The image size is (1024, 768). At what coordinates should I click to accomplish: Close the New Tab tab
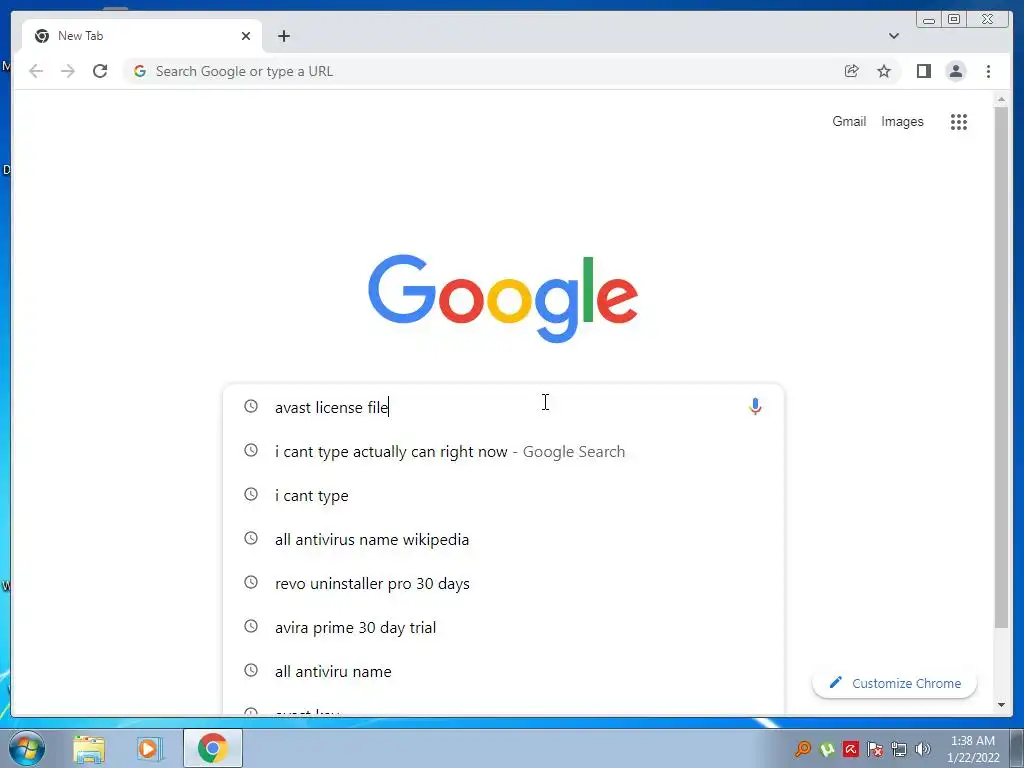tap(246, 36)
